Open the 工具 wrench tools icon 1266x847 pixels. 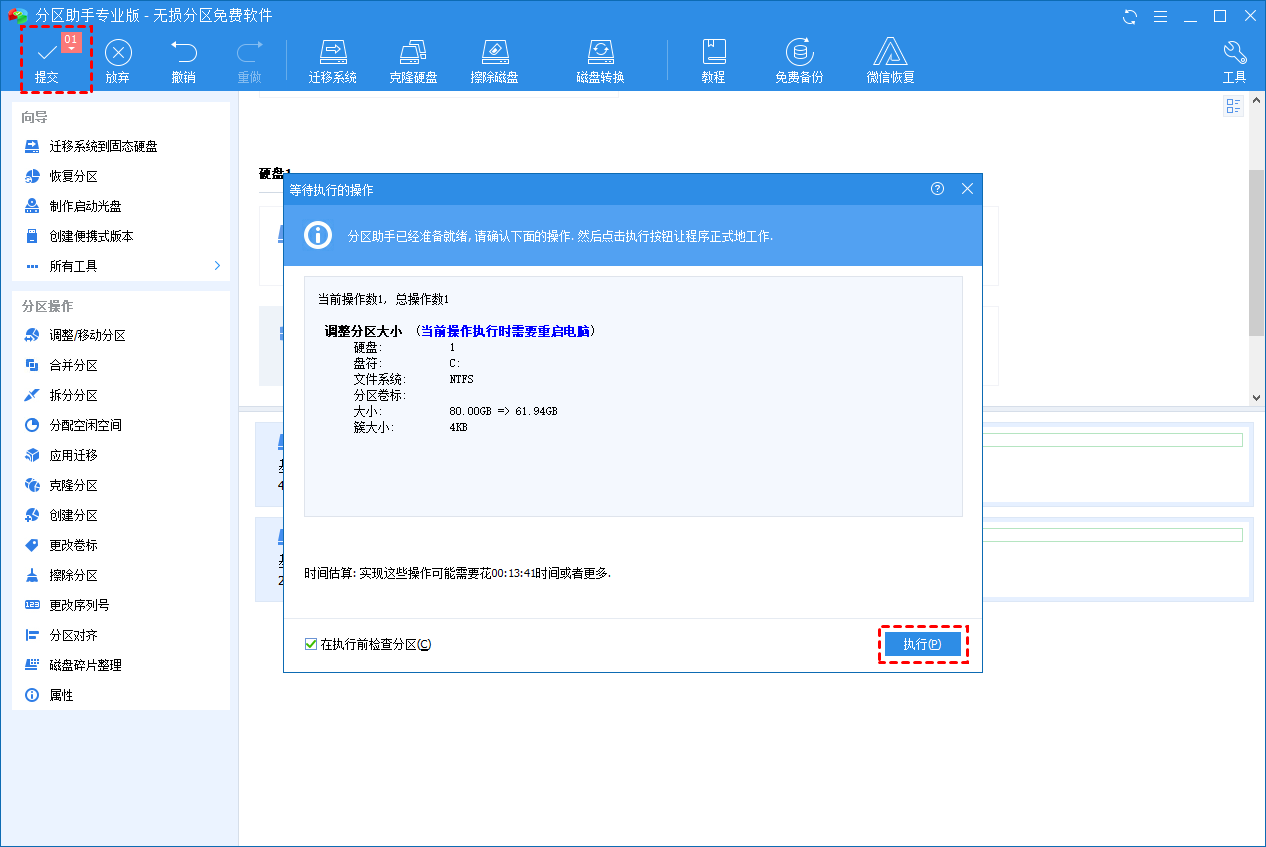pyautogui.click(x=1234, y=53)
